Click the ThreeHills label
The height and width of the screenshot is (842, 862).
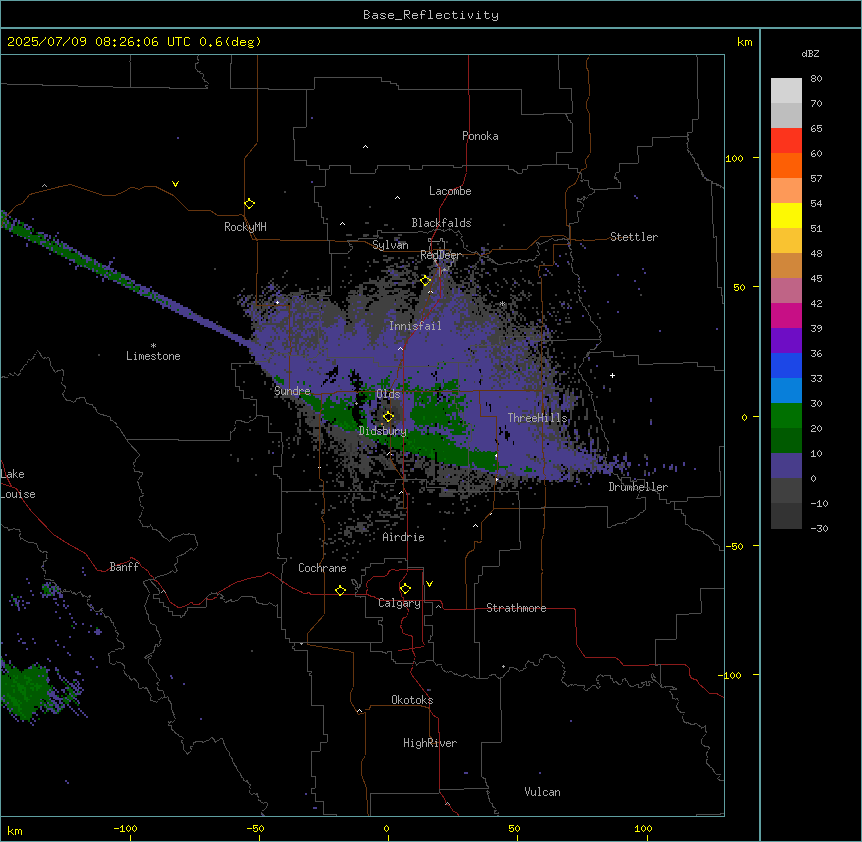point(537,418)
